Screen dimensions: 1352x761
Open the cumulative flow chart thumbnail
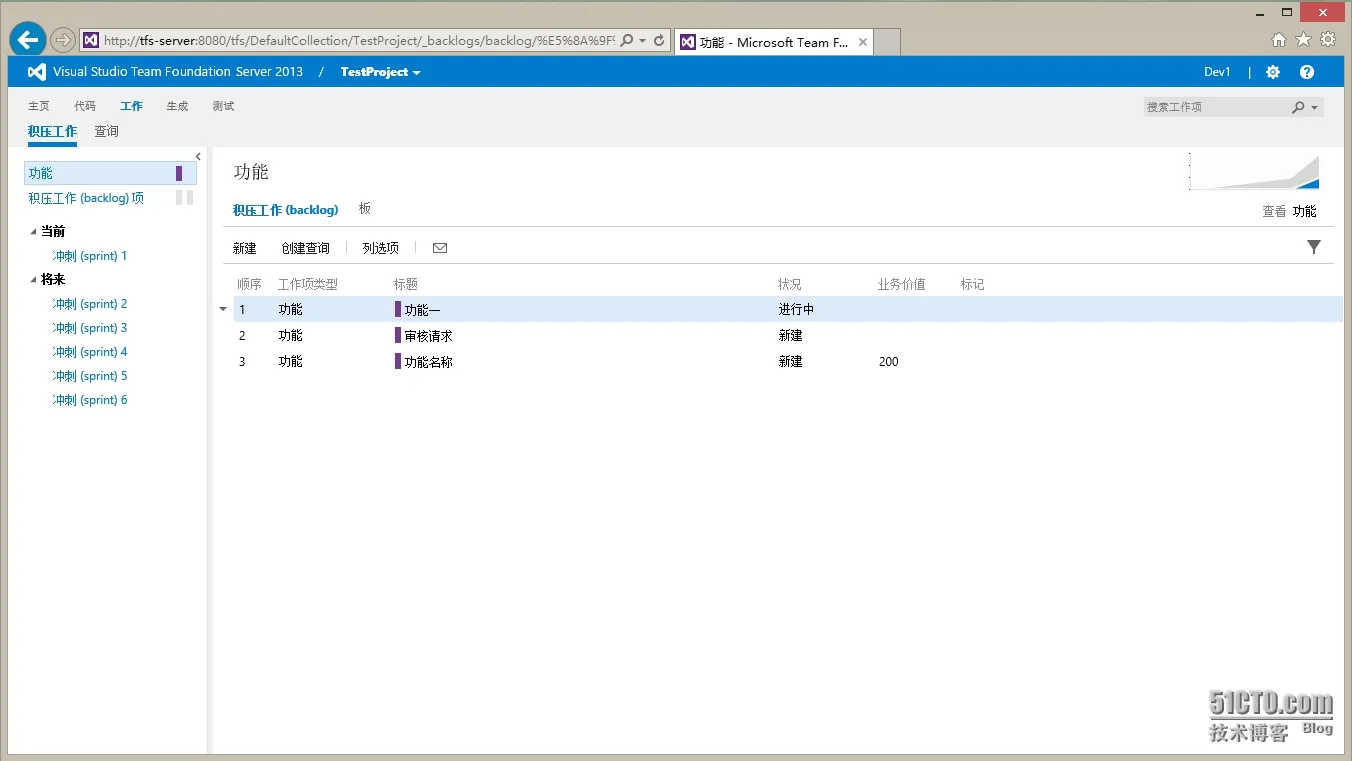coord(1254,172)
